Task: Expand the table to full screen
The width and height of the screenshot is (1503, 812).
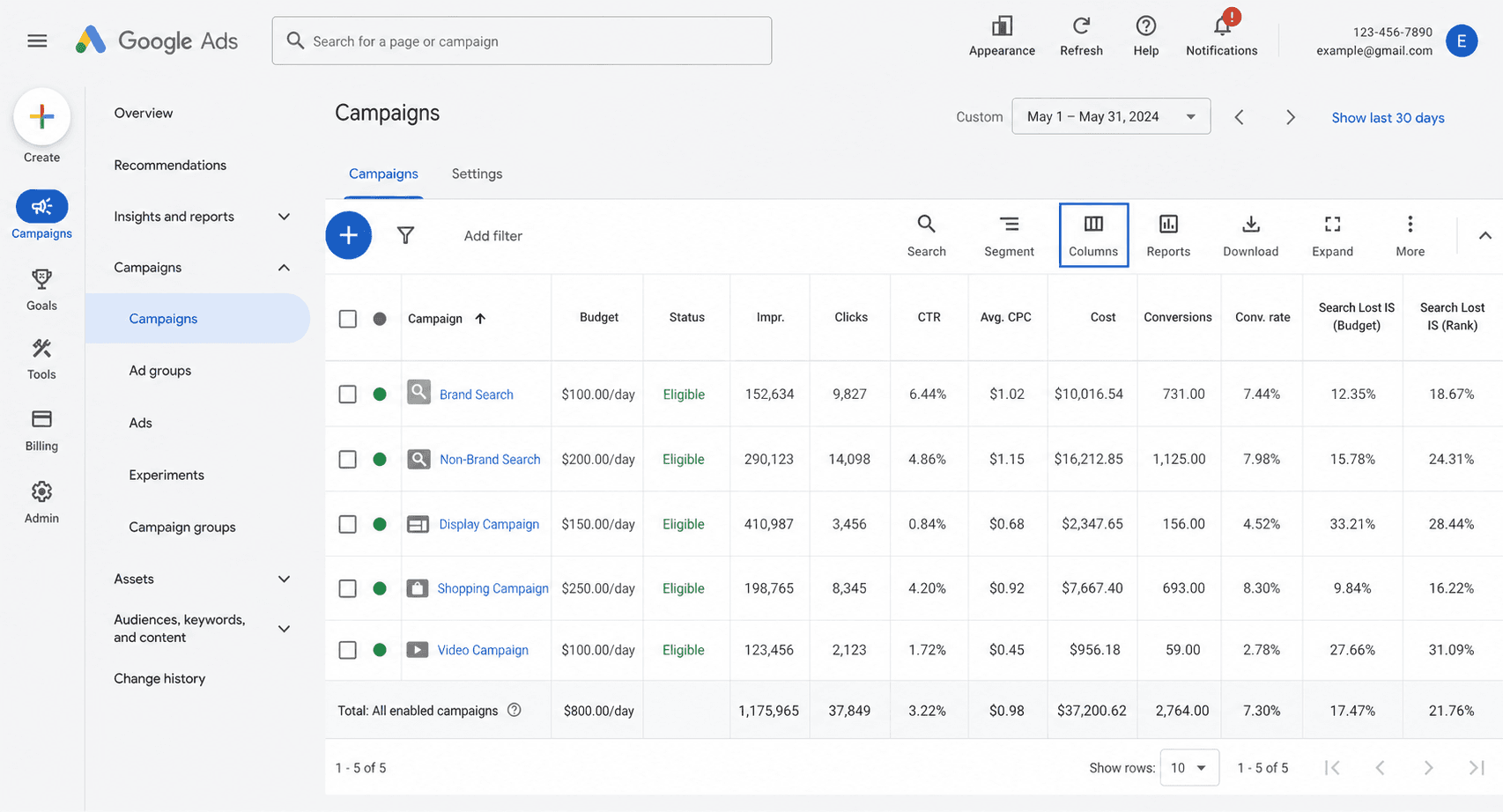Action: point(1332,235)
